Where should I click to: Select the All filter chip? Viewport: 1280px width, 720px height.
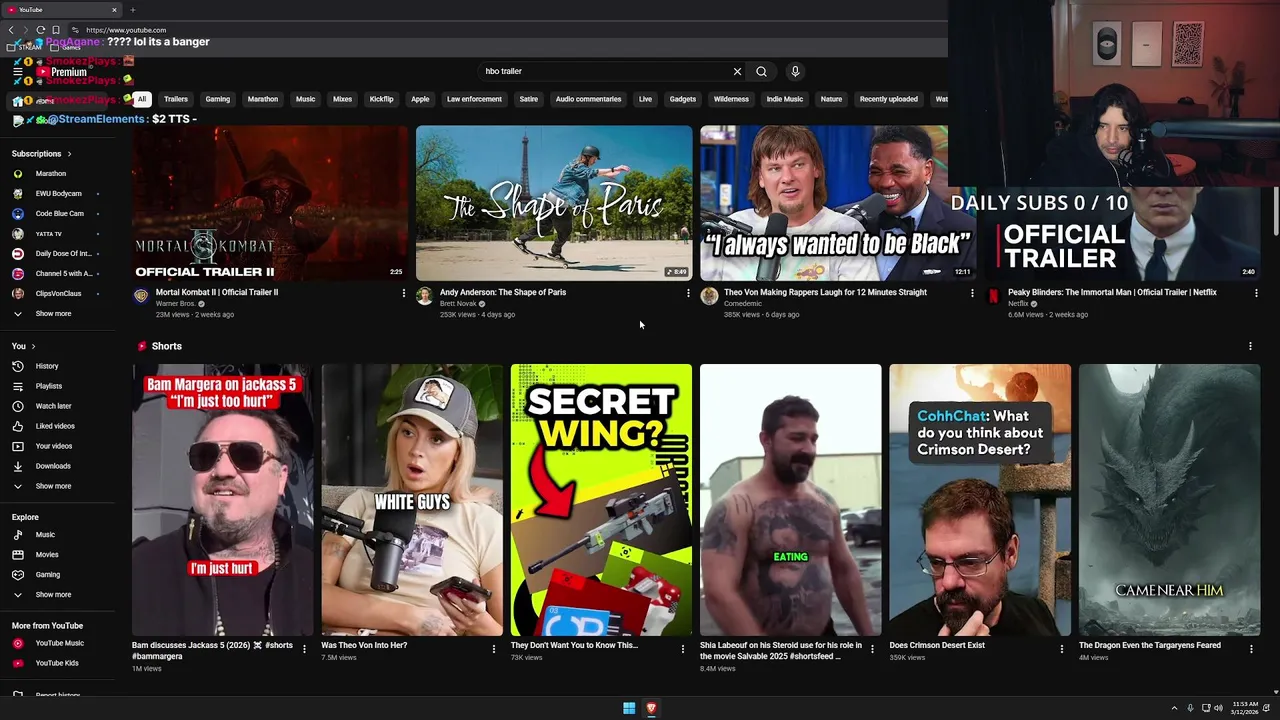point(142,99)
